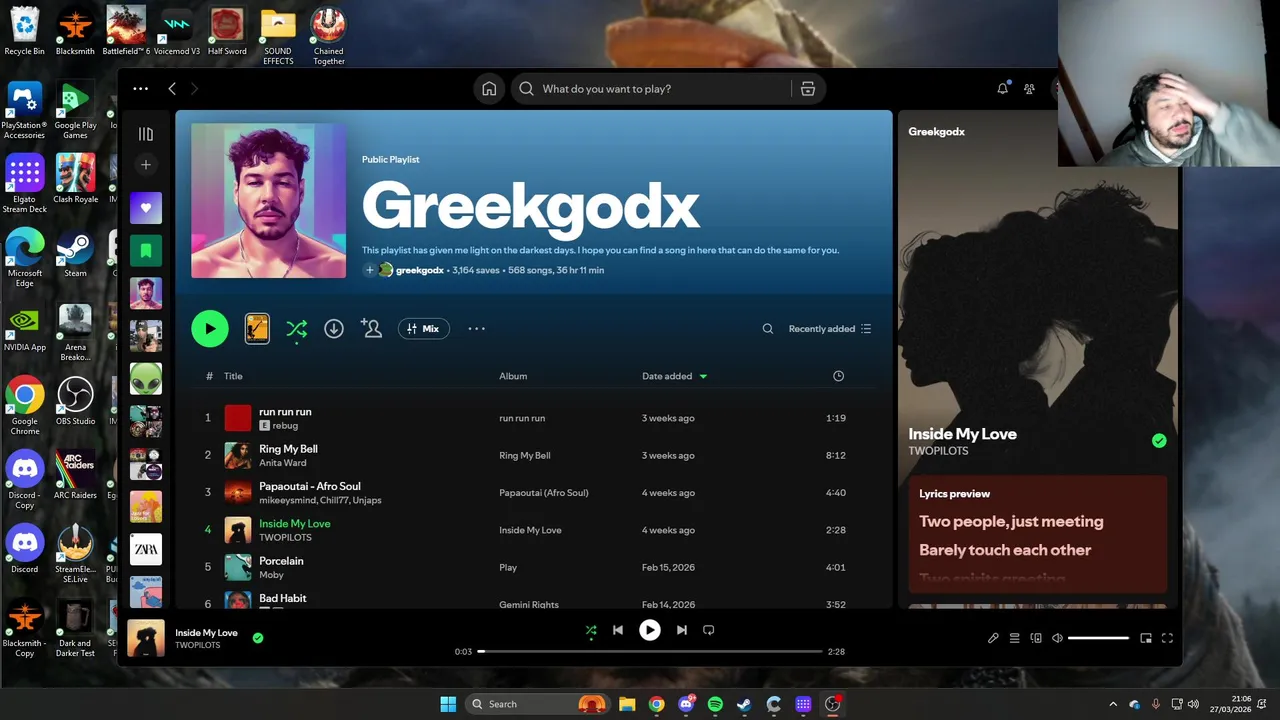Mute the Spotify volume
Screen dimensions: 1280x720
[1057, 638]
